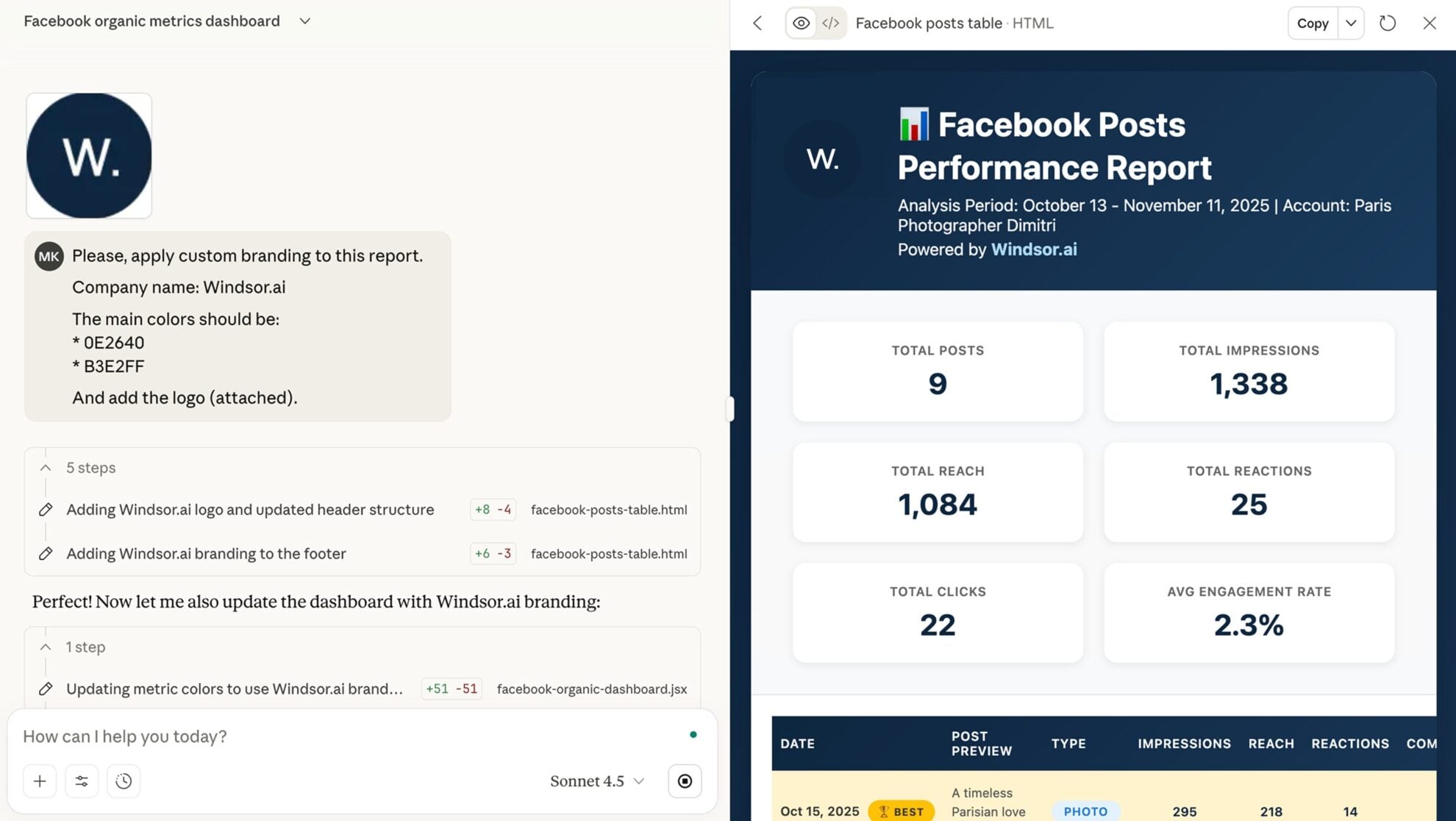Open the 'Adding Windsor.ai branding to the footer' step
The width and height of the screenshot is (1456, 821).
(206, 554)
